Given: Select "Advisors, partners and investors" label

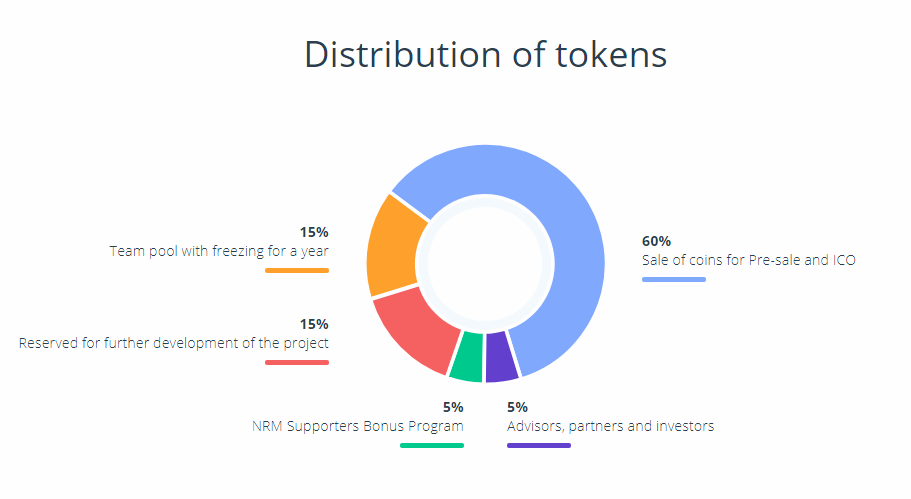Looking at the screenshot, I should pos(610,426).
